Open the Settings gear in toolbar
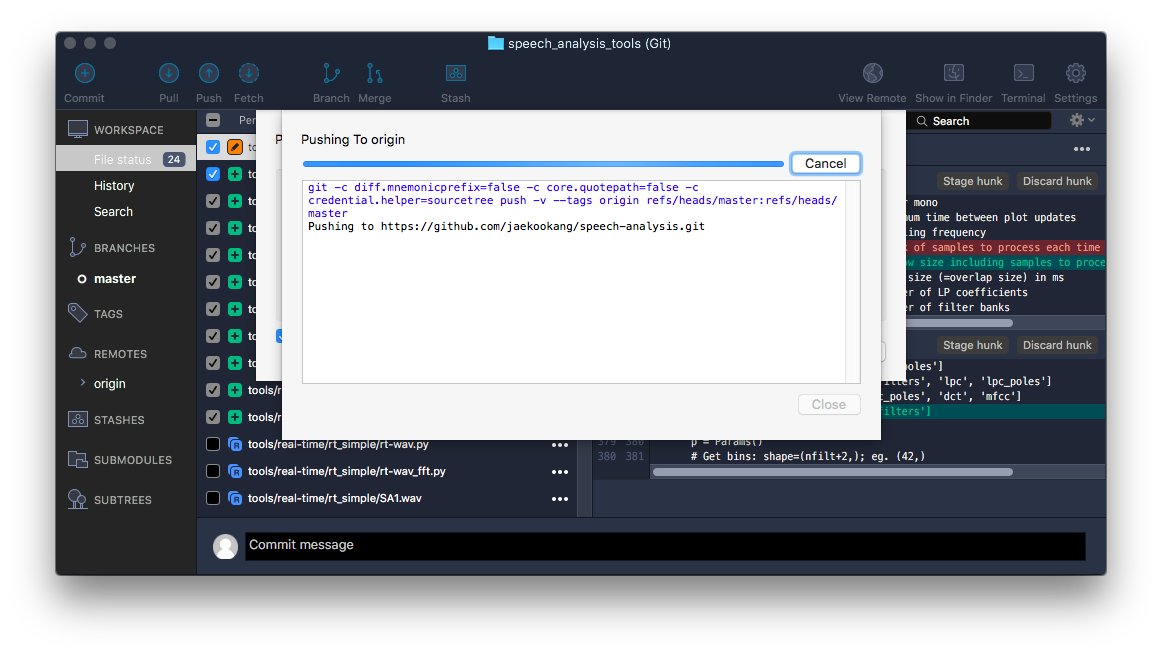This screenshot has height=655, width=1162. [x=1076, y=73]
